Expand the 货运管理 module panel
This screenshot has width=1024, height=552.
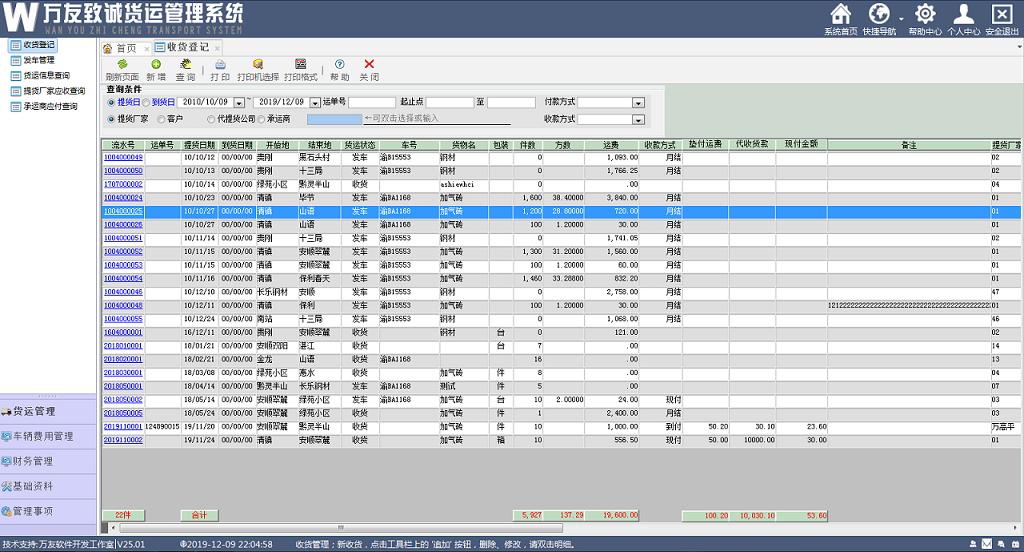pos(48,411)
